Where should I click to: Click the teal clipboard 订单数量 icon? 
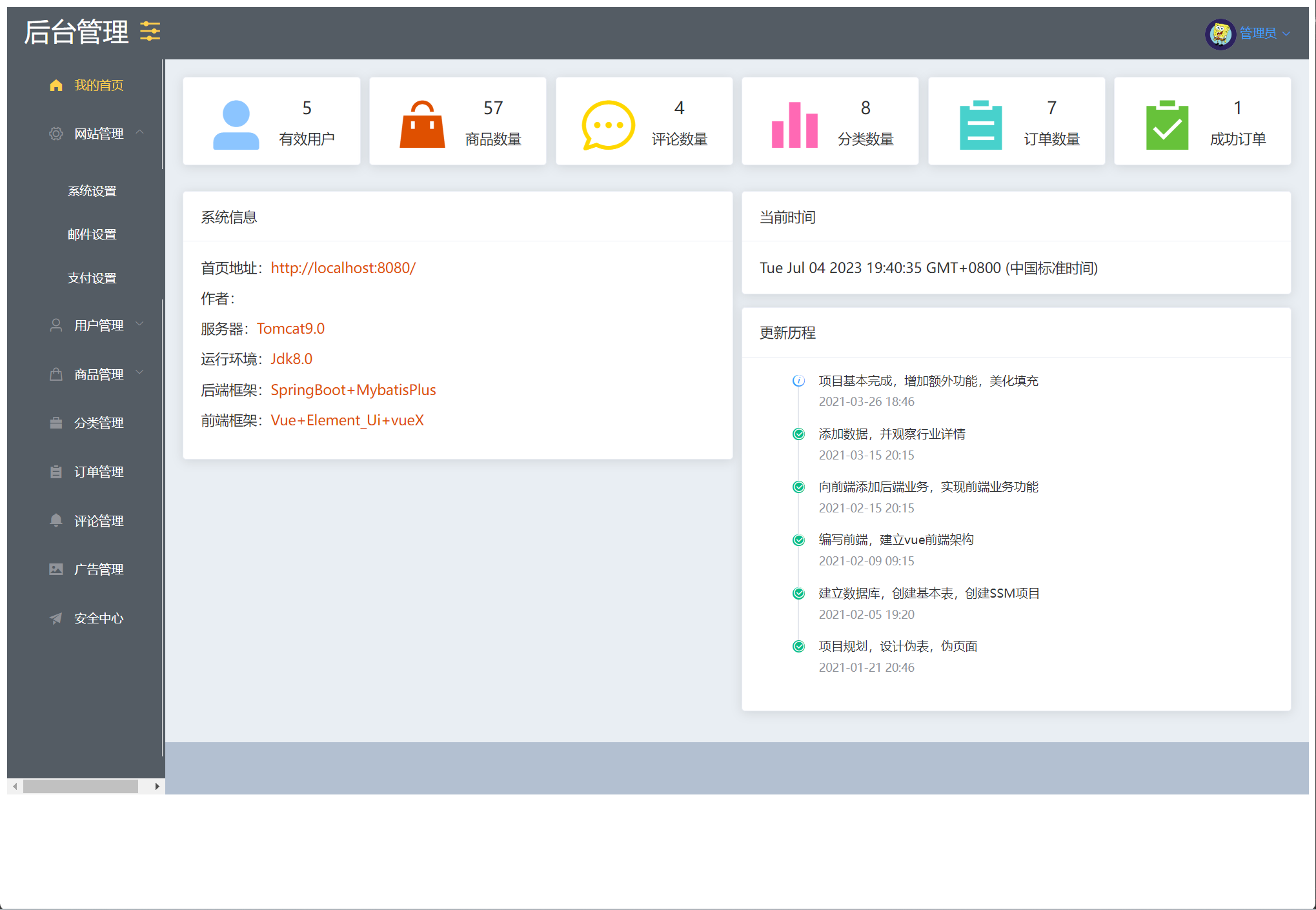click(x=980, y=124)
